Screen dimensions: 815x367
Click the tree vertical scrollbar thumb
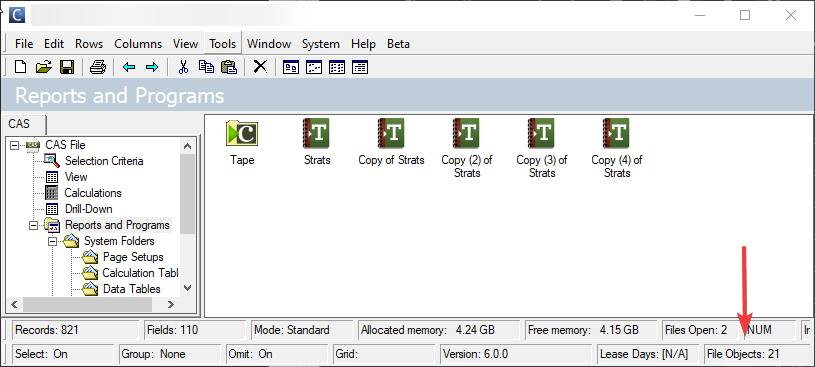pyautogui.click(x=188, y=194)
